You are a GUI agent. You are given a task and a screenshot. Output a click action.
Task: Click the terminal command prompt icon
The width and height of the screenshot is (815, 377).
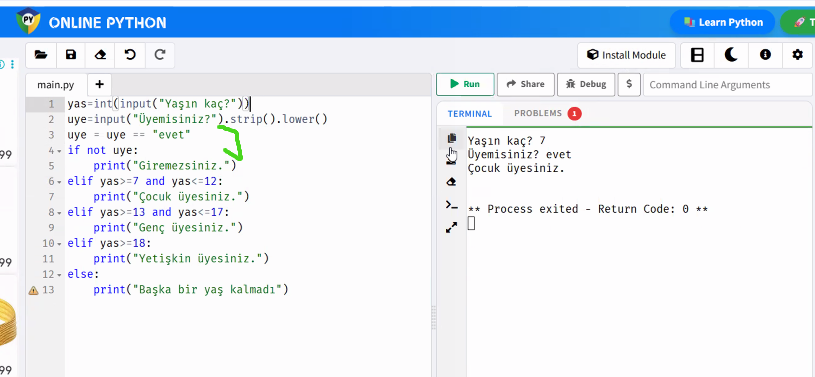(452, 205)
